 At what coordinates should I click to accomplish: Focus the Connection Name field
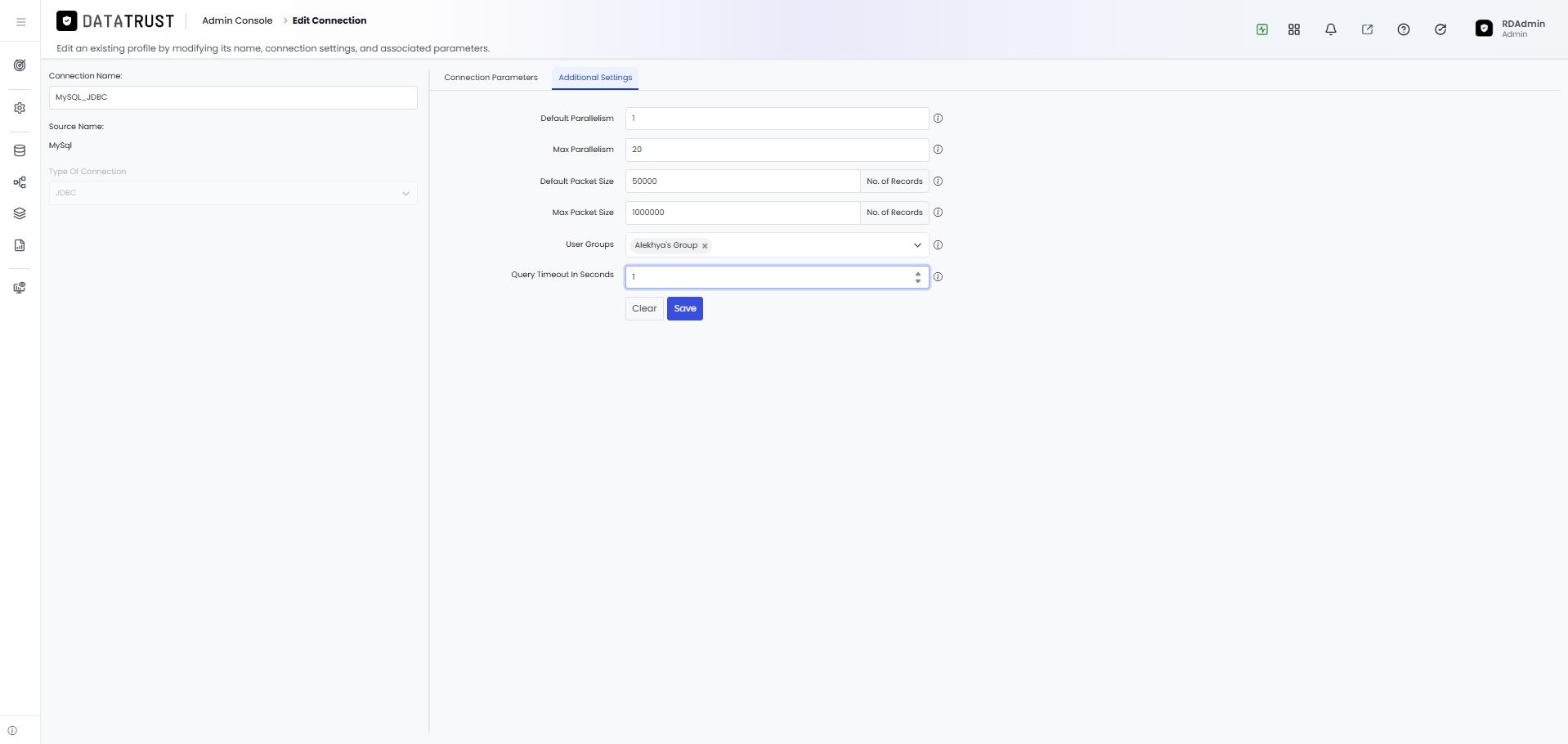233,97
